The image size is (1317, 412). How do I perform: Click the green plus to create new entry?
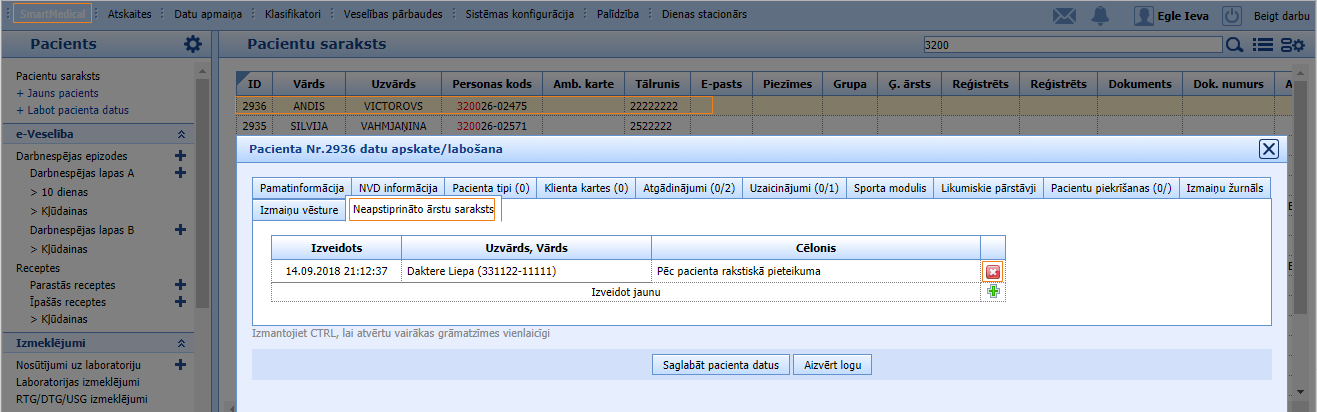point(993,292)
